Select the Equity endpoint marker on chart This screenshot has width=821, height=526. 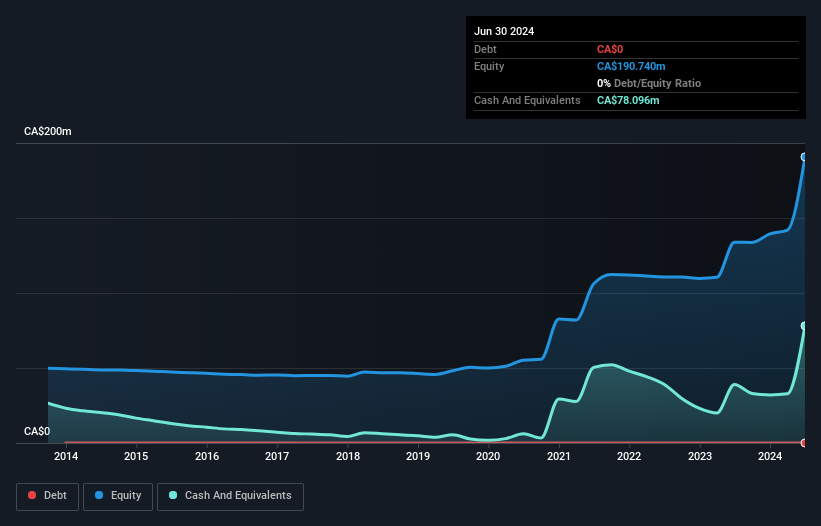tap(804, 157)
